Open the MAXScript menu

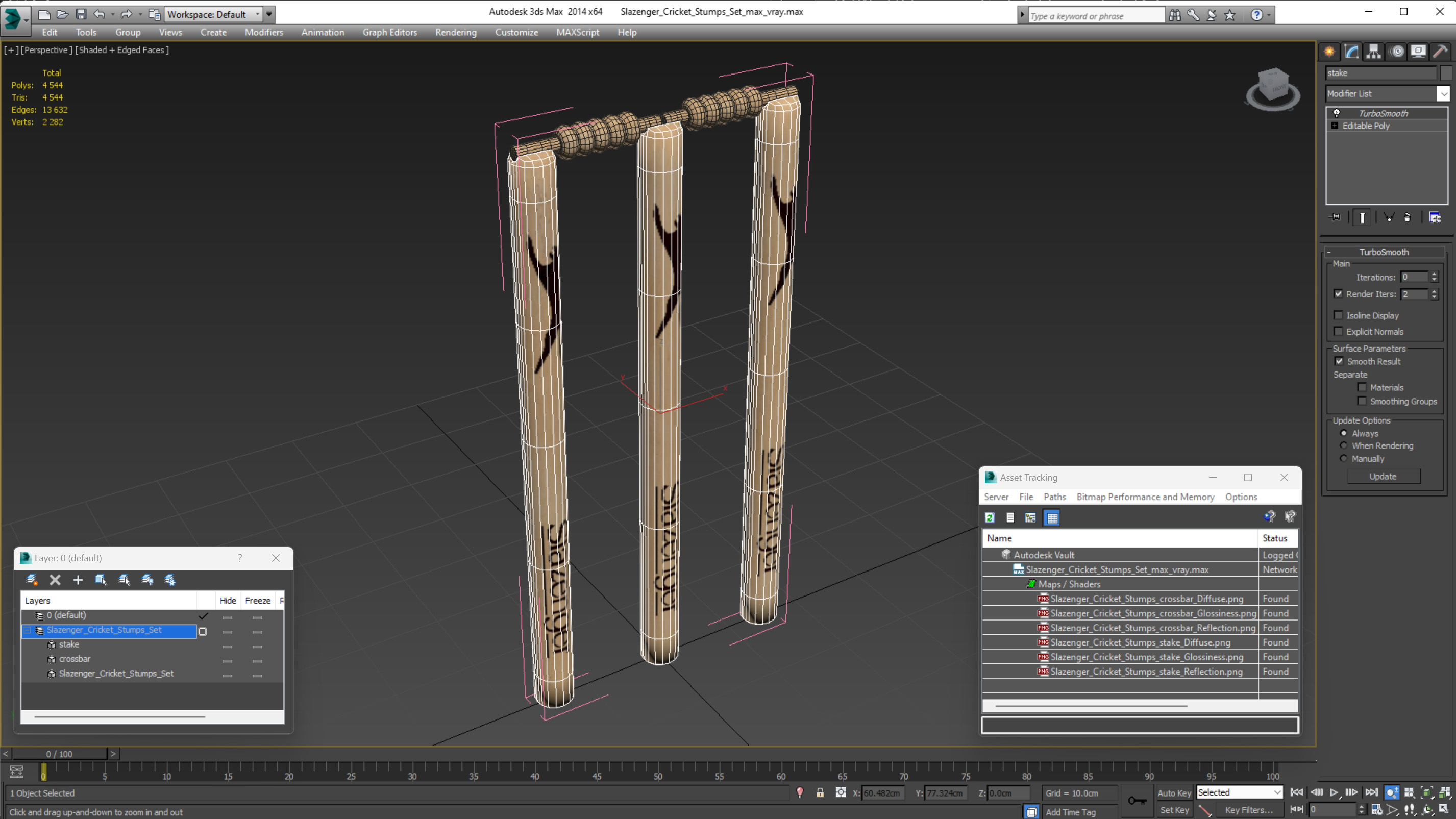point(577,32)
